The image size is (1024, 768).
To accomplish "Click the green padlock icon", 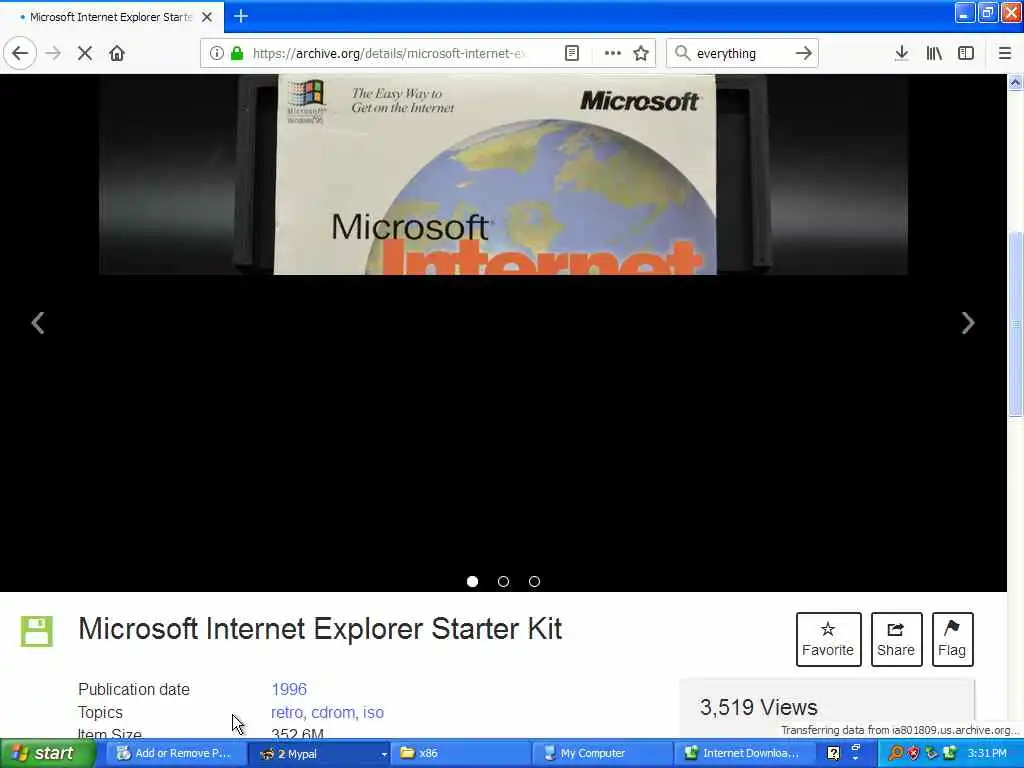I will point(237,54).
